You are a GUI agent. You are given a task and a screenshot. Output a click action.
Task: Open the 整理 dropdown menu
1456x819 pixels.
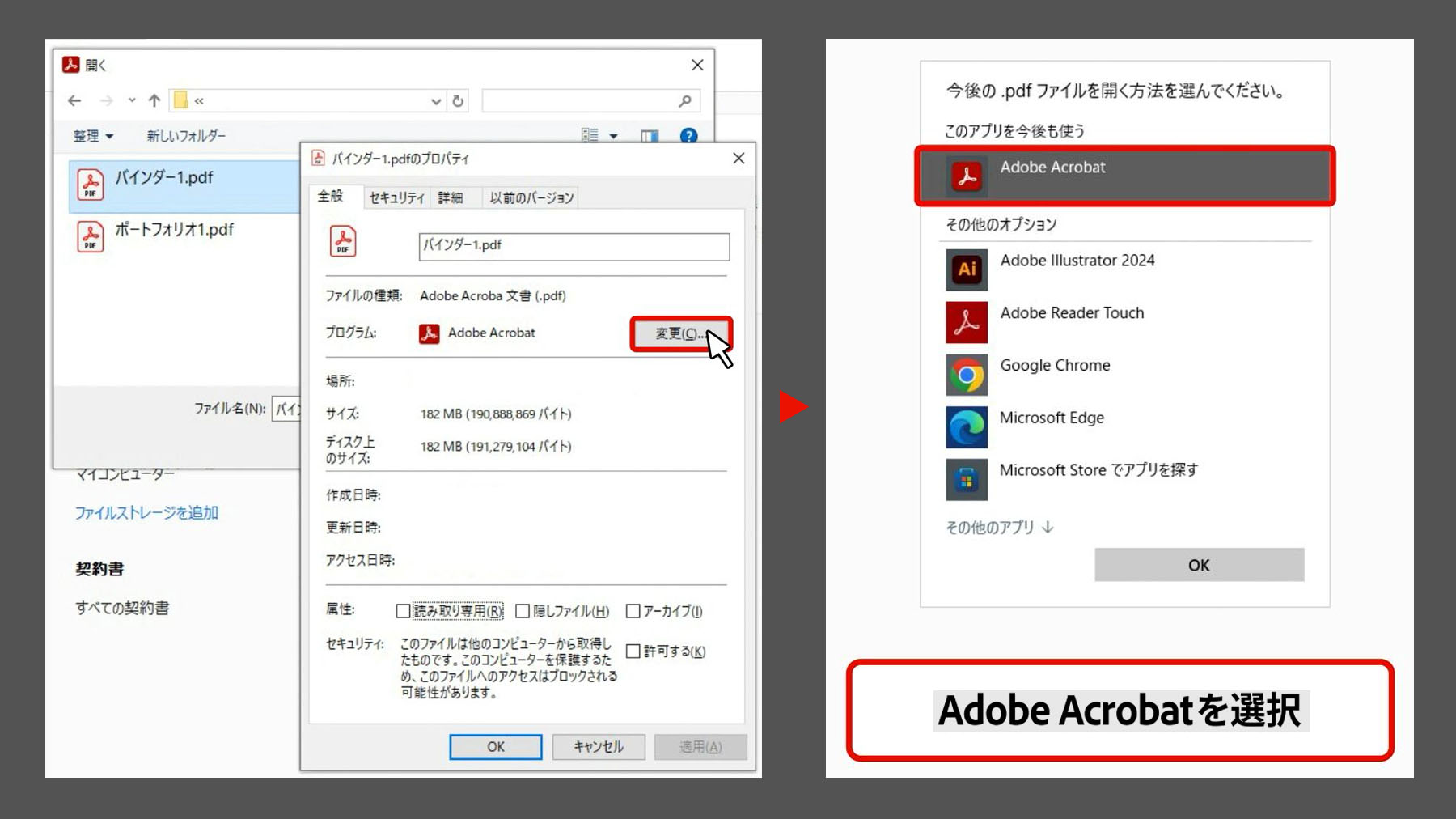click(x=93, y=136)
